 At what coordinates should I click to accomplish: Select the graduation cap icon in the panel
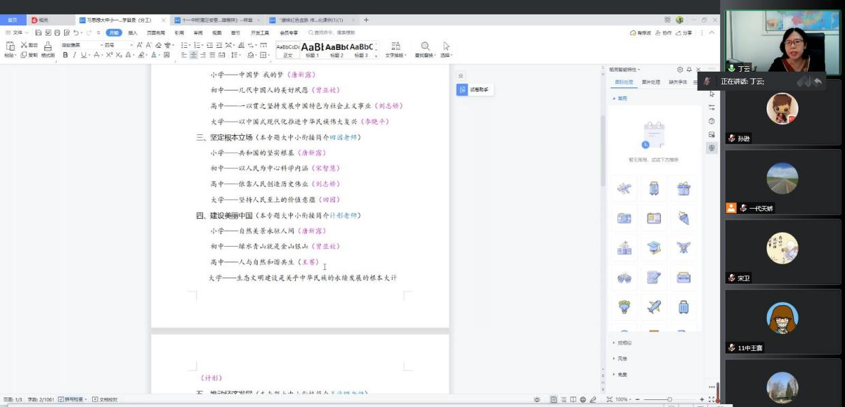pos(653,247)
